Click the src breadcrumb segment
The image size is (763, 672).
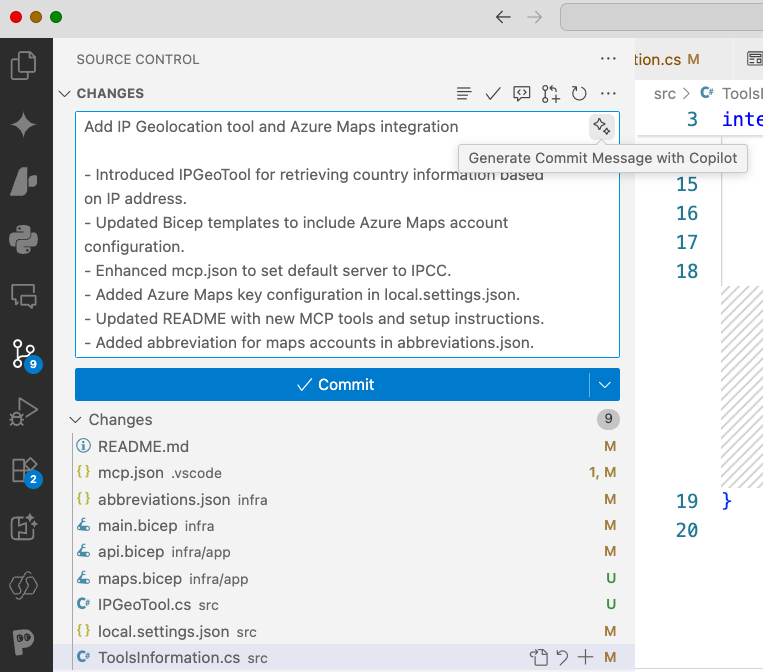click(665, 93)
